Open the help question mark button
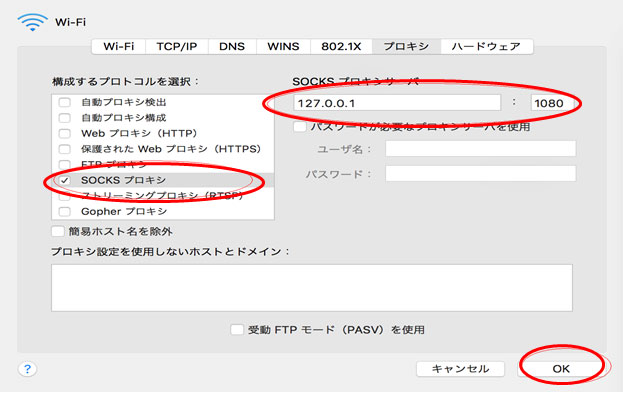The width and height of the screenshot is (623, 393). click(27, 369)
